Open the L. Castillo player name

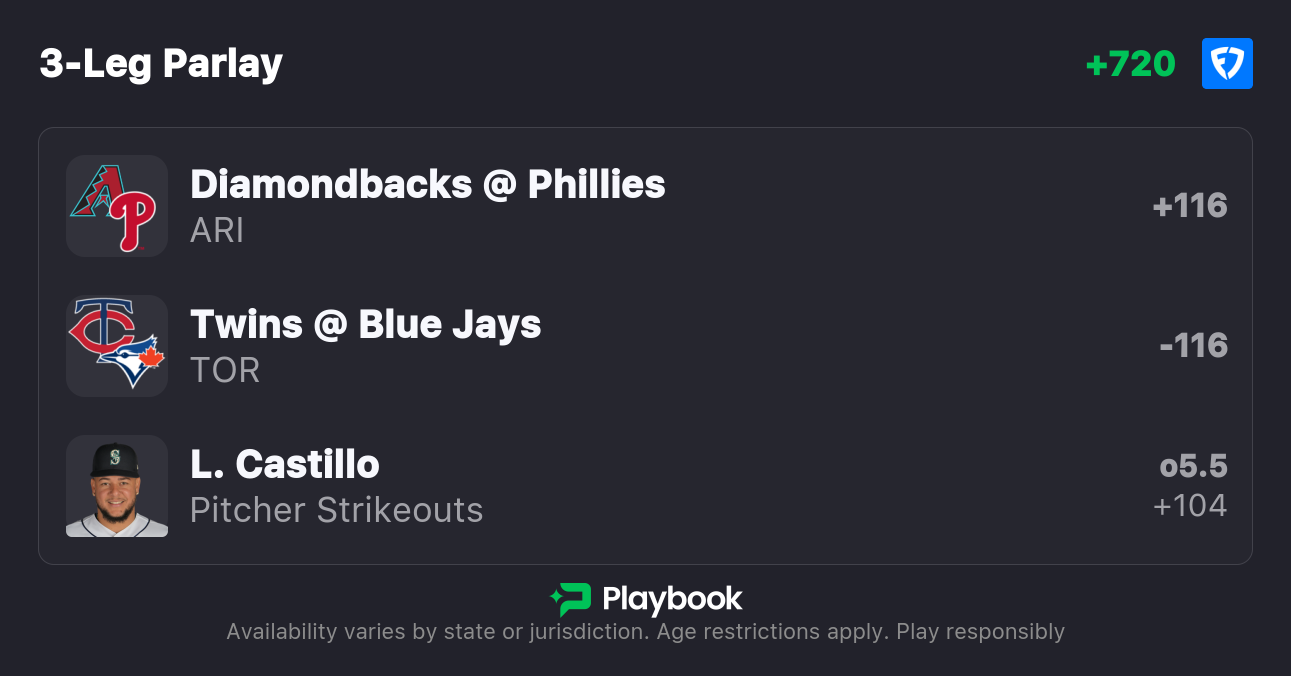(284, 464)
